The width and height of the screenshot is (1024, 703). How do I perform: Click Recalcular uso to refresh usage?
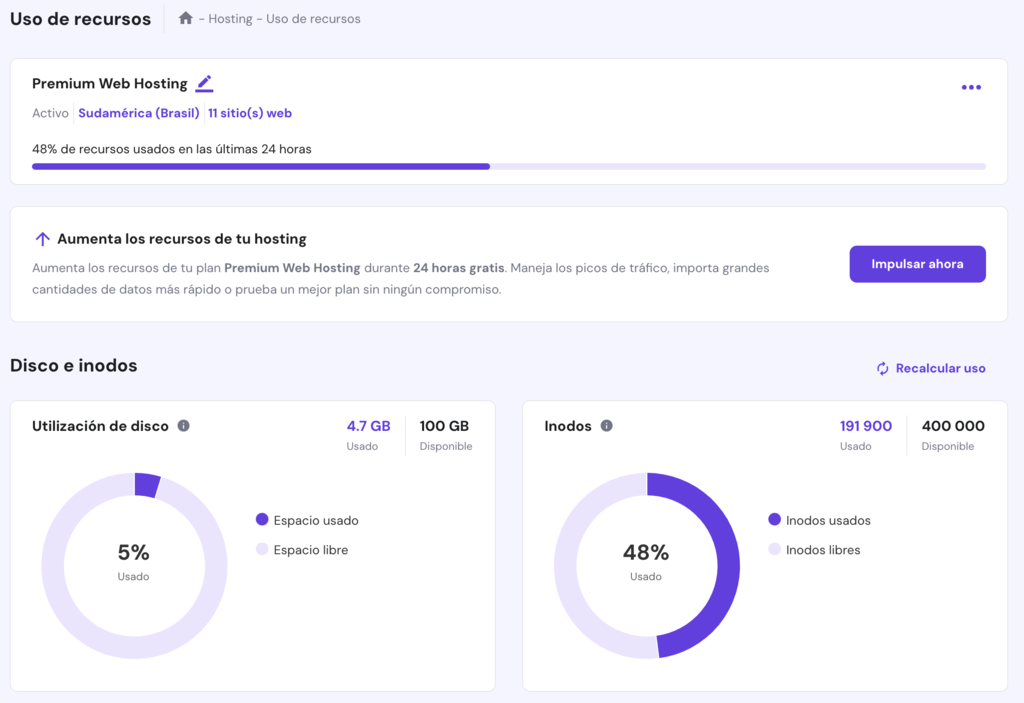tap(940, 368)
